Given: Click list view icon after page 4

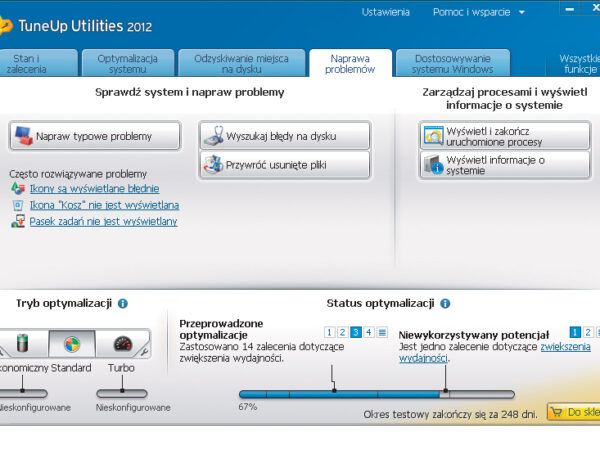Looking at the screenshot, I should click(382, 332).
